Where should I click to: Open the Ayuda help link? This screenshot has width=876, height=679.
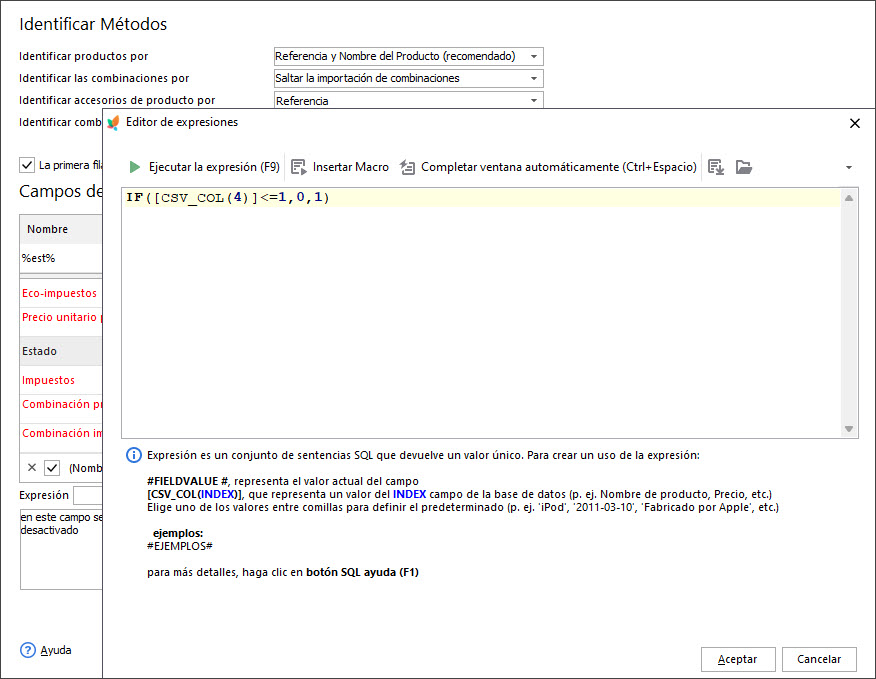pyautogui.click(x=56, y=650)
